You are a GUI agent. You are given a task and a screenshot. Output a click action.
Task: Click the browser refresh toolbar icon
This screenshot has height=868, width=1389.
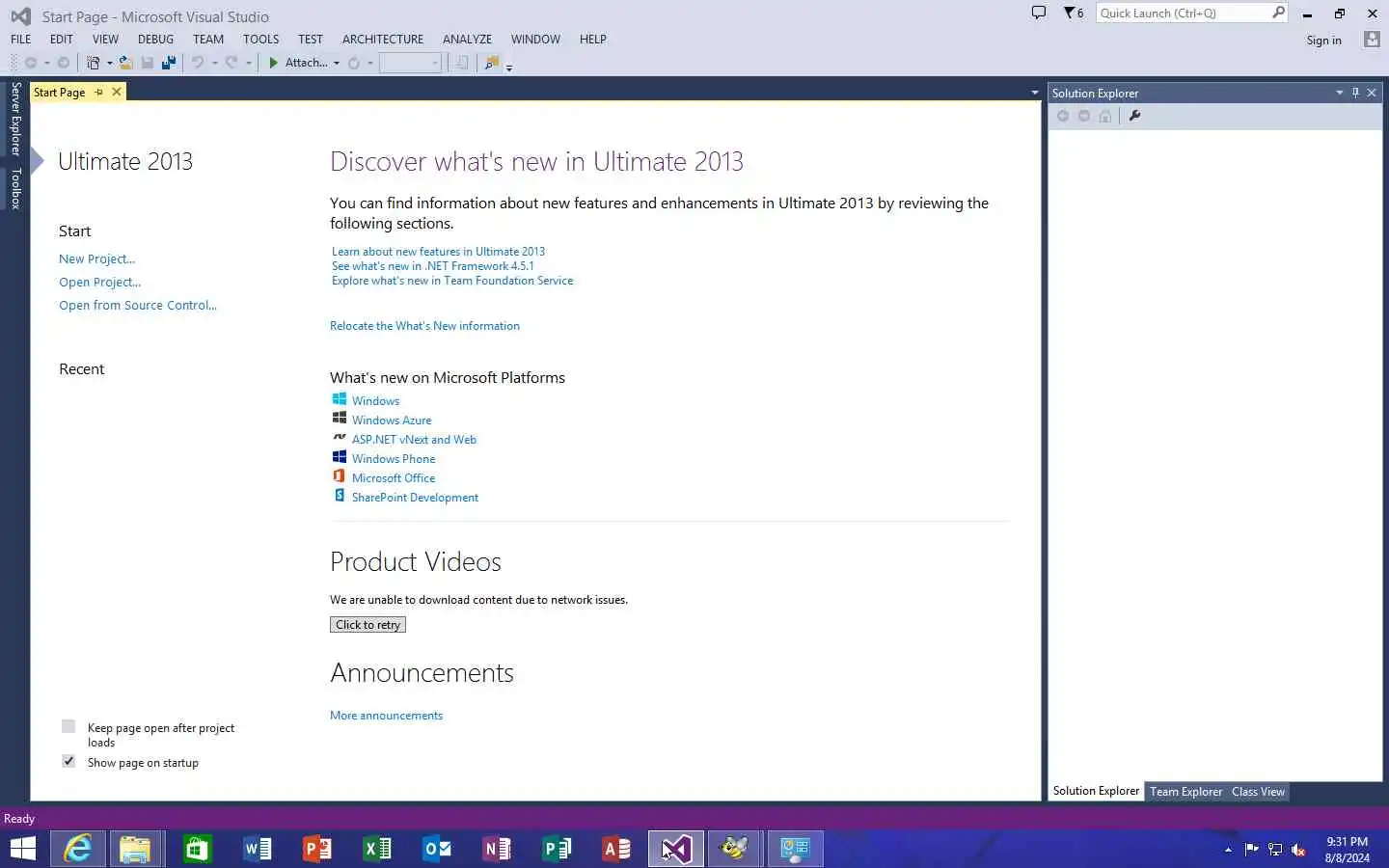coord(354,63)
